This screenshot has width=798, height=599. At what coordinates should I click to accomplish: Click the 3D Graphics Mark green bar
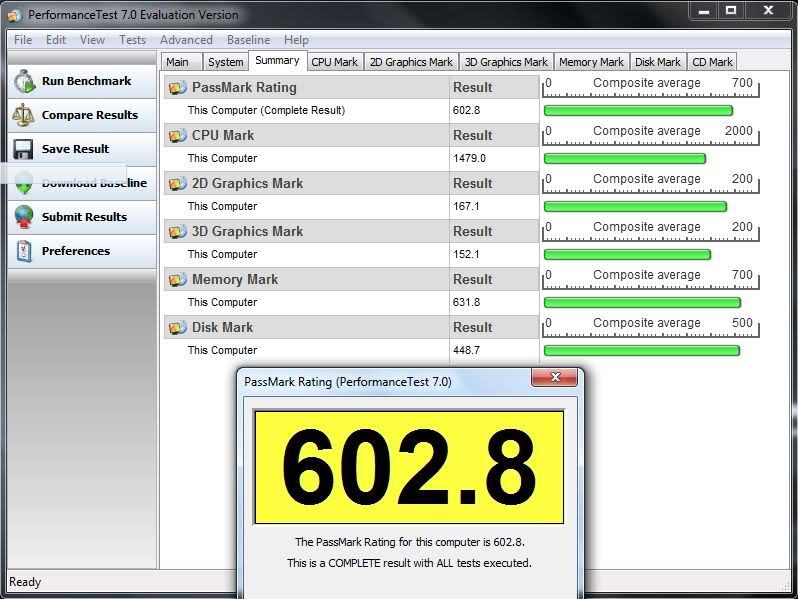coord(627,254)
